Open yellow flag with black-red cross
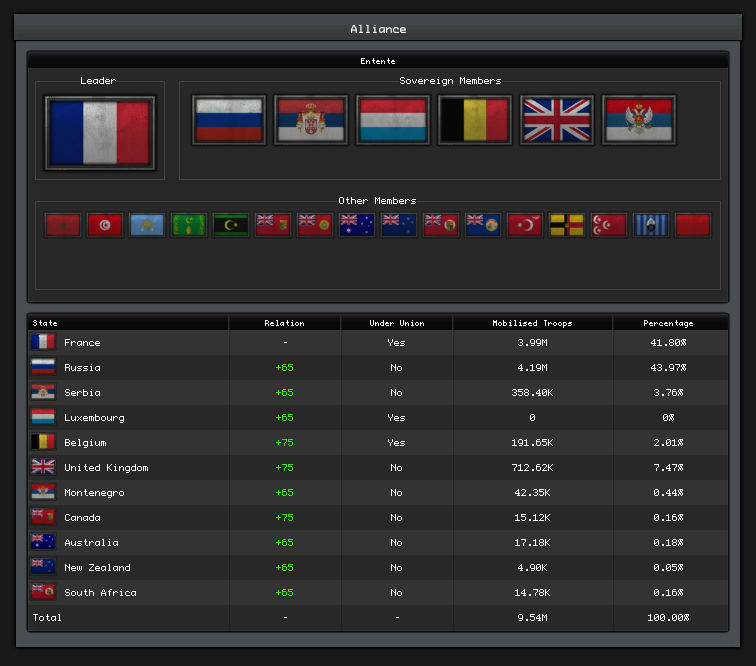 point(567,225)
